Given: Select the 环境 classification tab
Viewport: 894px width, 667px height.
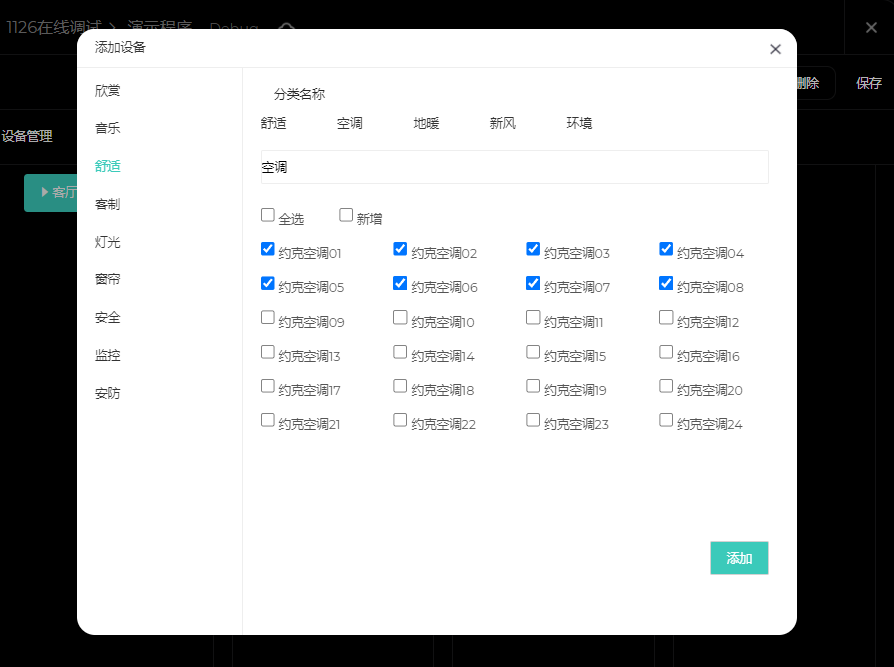Looking at the screenshot, I should pos(579,123).
